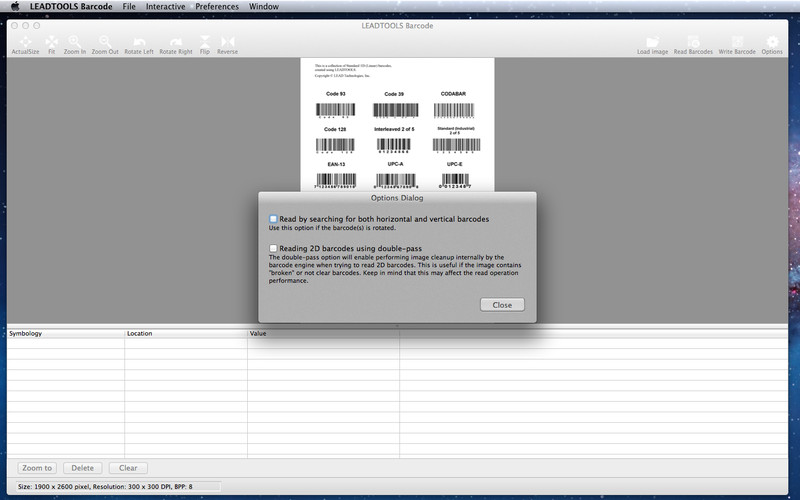Screen dimensions: 800x500
Task: Close the Options Dialog
Action: click(502, 305)
